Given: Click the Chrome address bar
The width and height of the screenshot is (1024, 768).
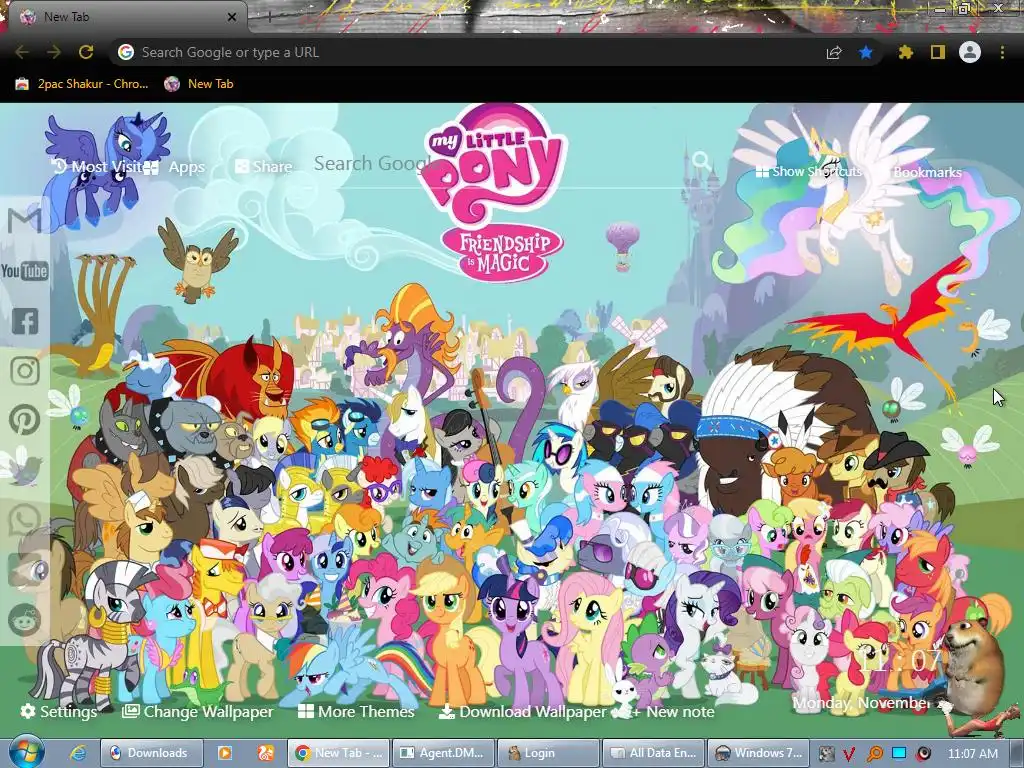Looking at the screenshot, I should (x=470, y=52).
